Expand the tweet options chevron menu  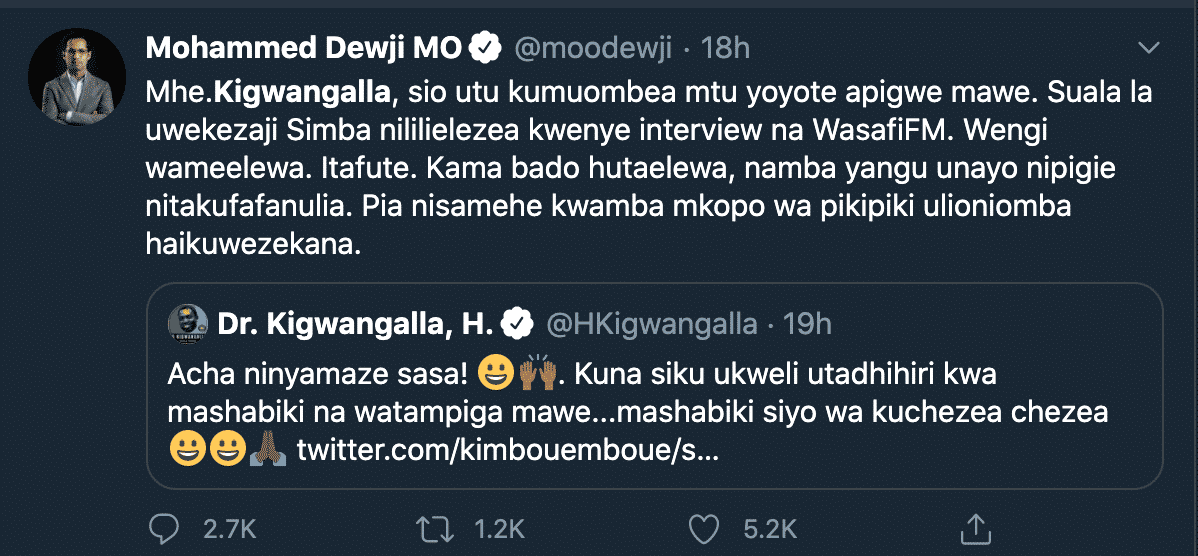(1150, 47)
